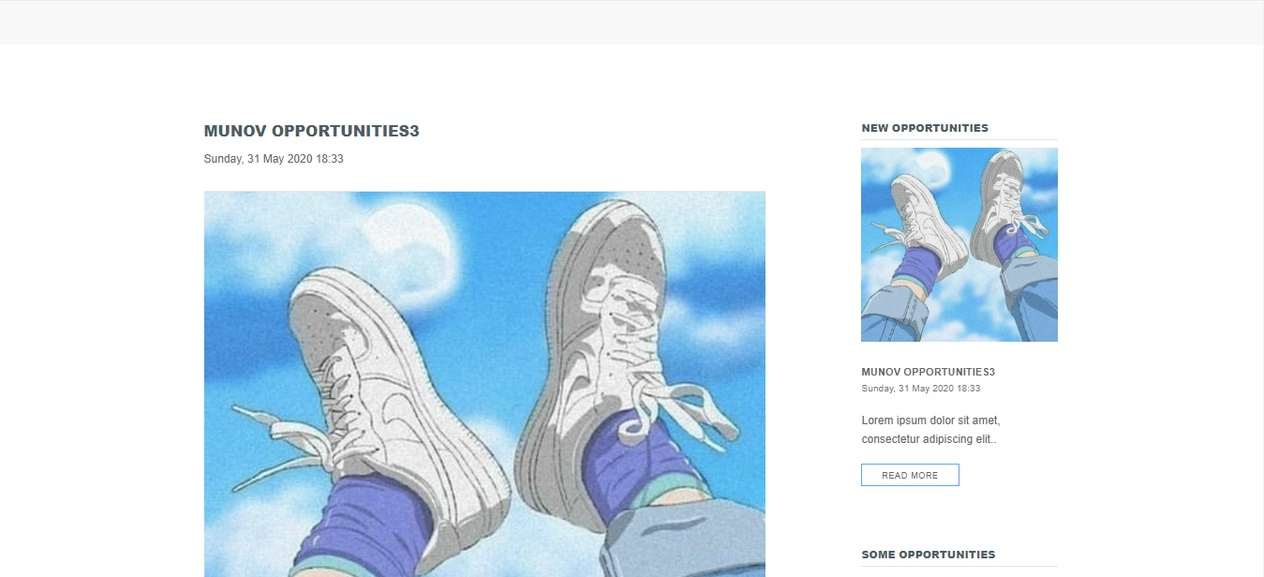The image size is (1264, 577).
Task: Open the sidebar sneakers thumbnail
Action: (959, 245)
